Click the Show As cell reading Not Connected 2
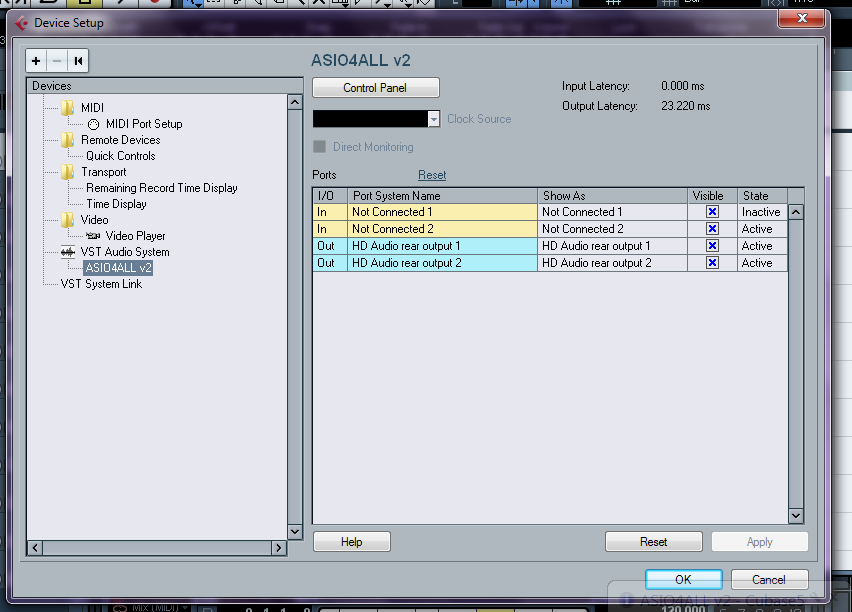The image size is (852, 612). click(x=612, y=229)
